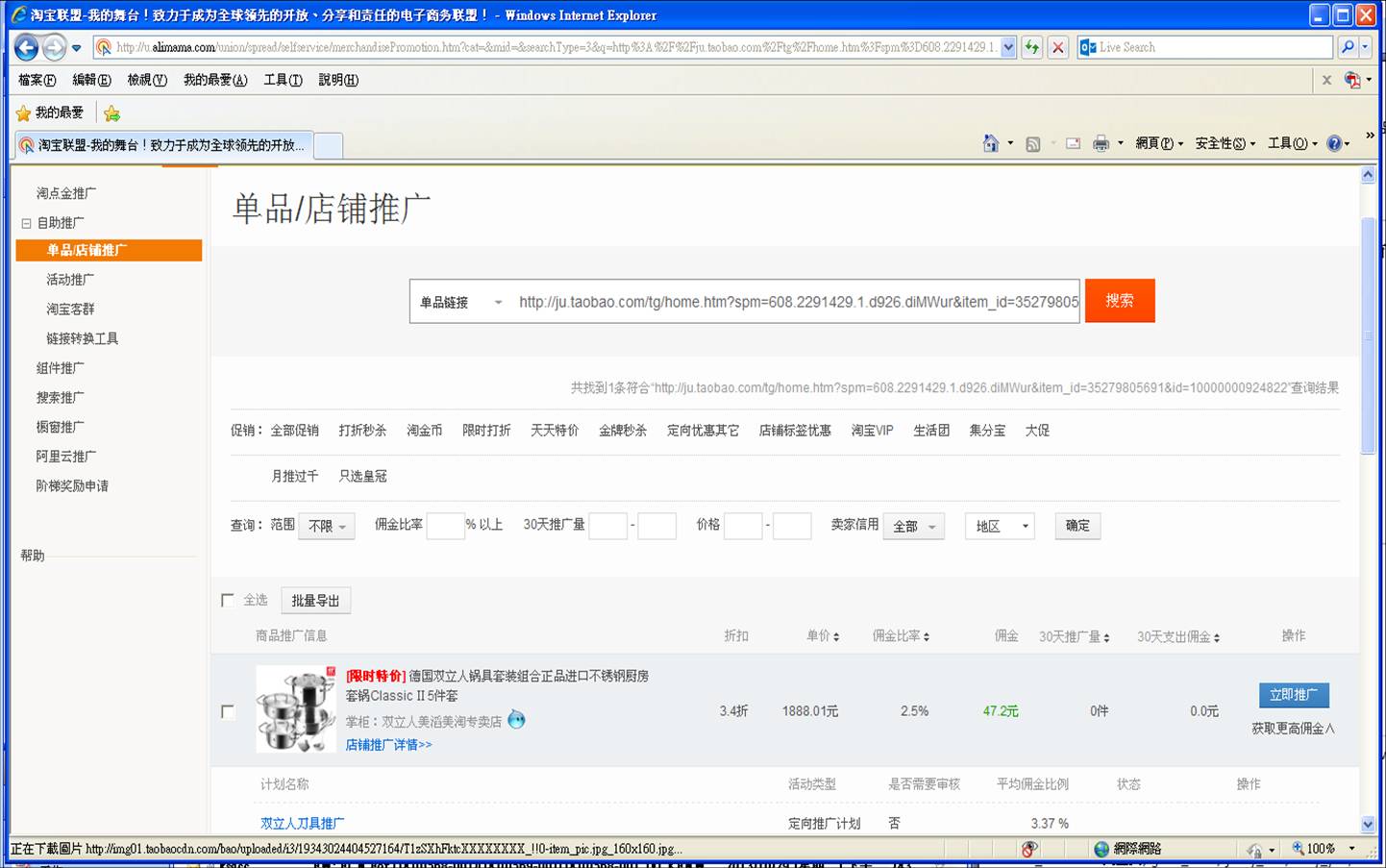Click the page scrollbar down arrow

[1368, 825]
